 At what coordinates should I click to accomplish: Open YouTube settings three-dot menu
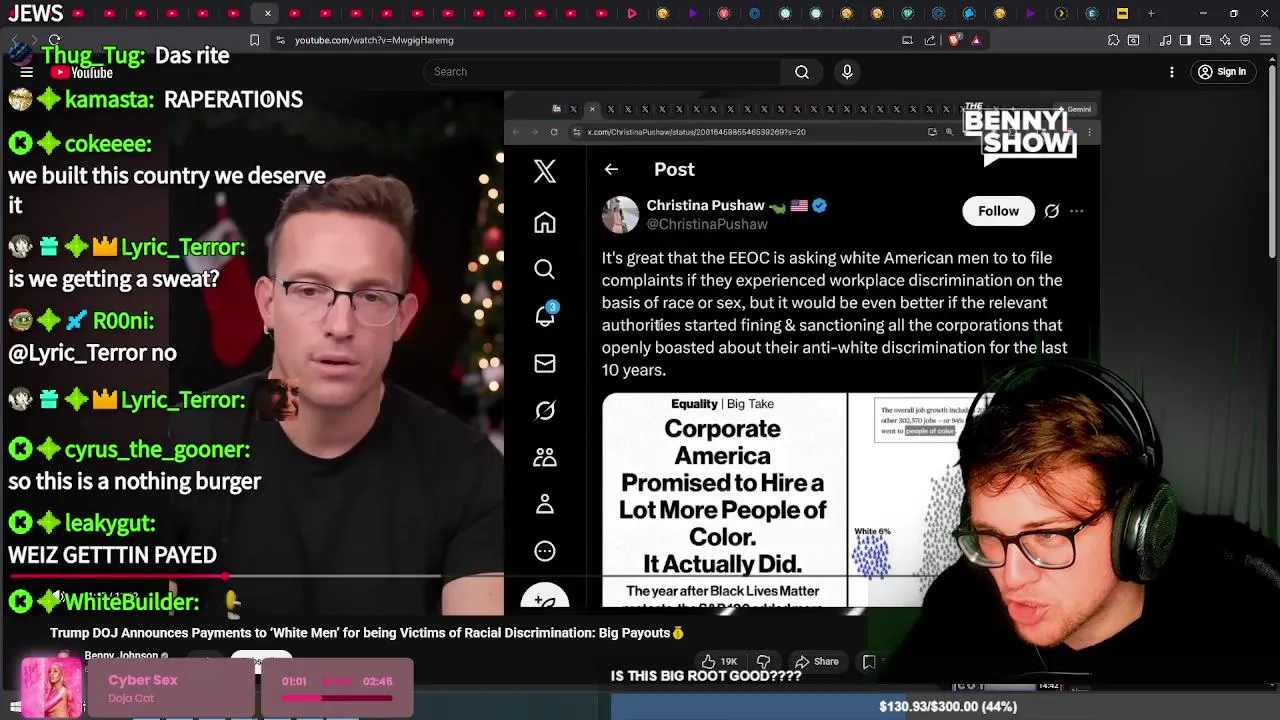(1172, 72)
